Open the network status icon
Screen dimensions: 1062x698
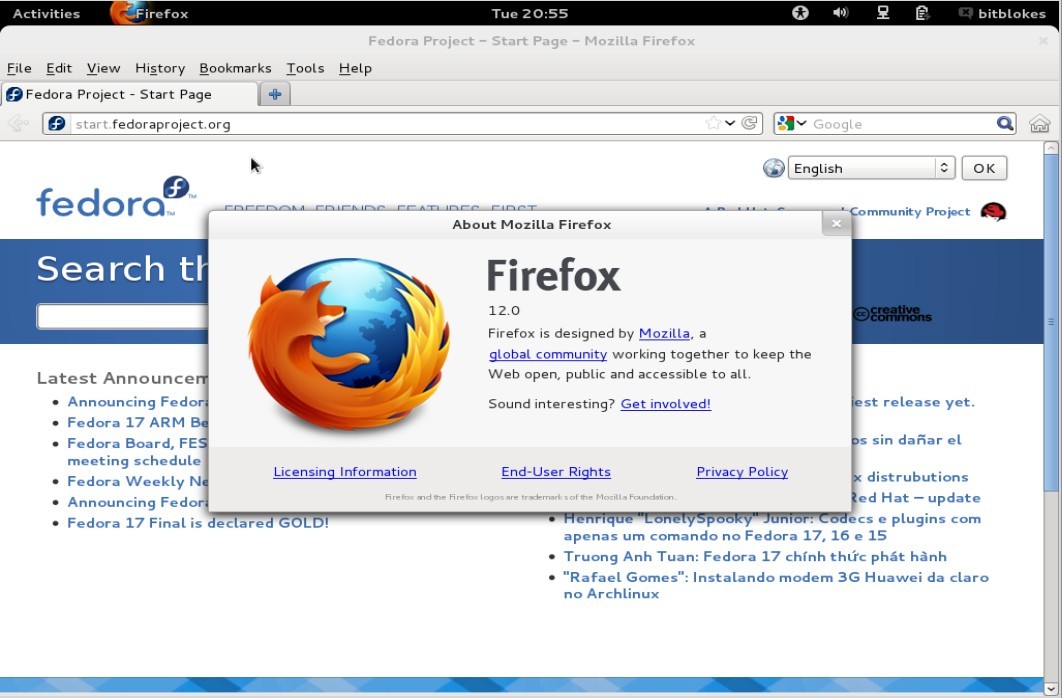883,13
